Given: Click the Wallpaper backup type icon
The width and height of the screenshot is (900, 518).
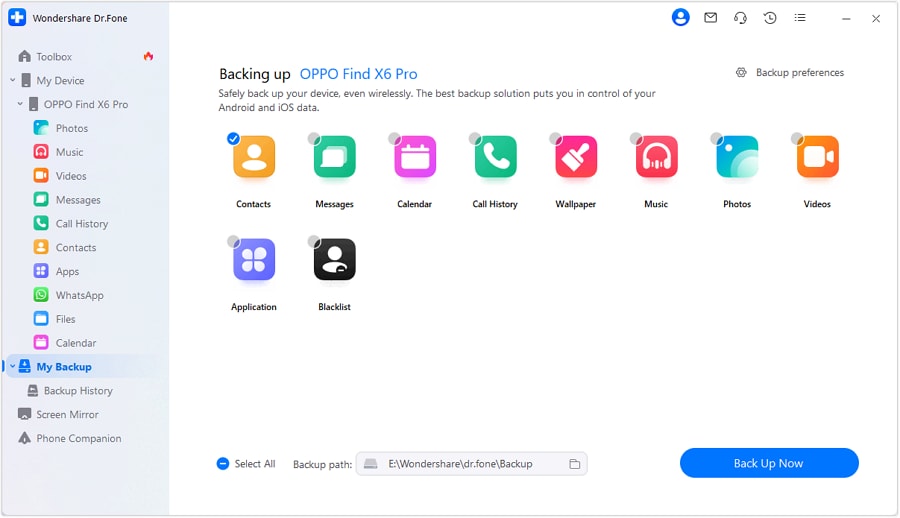Looking at the screenshot, I should tap(576, 157).
